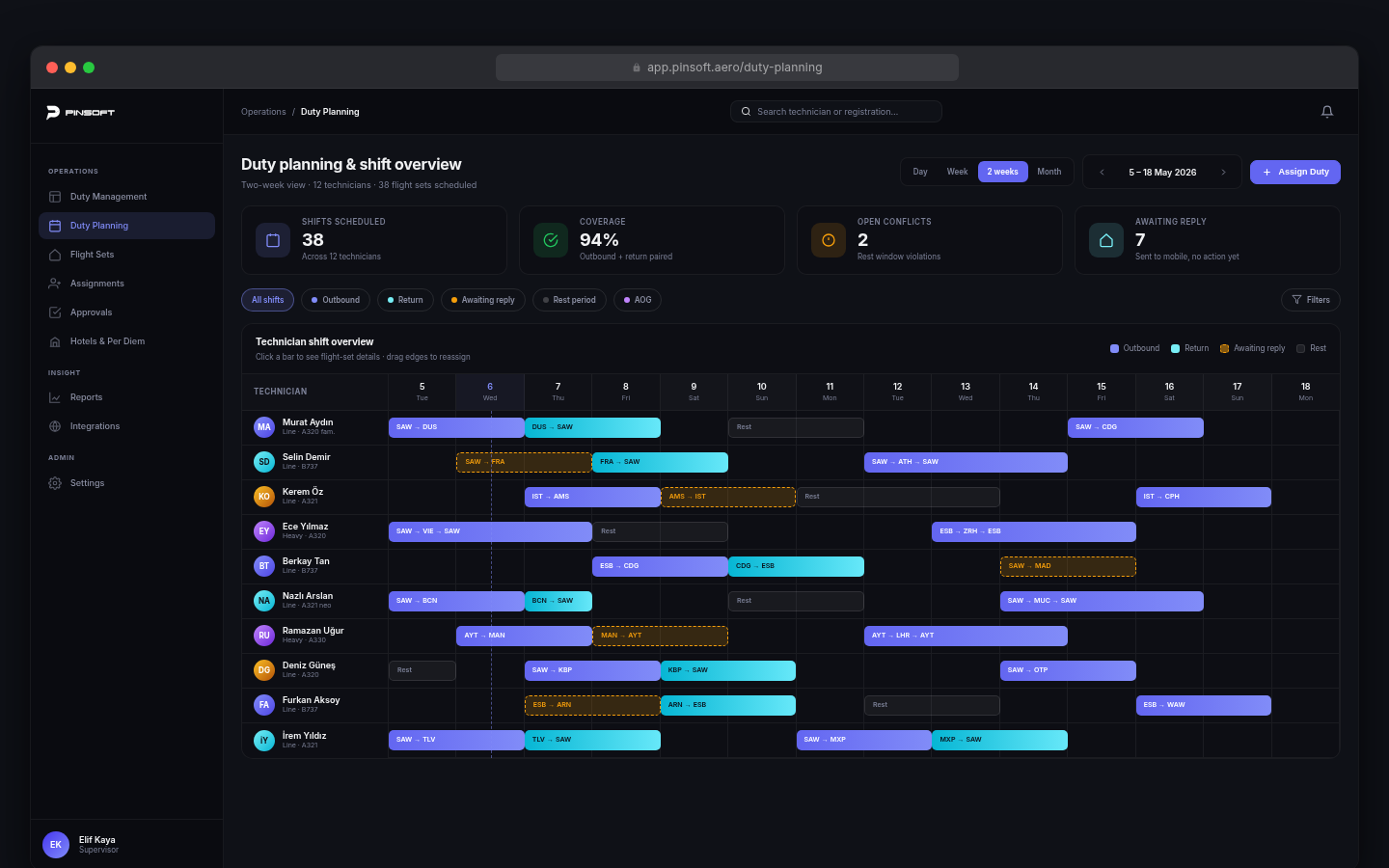Go to the previous date range arrow

1102,173
